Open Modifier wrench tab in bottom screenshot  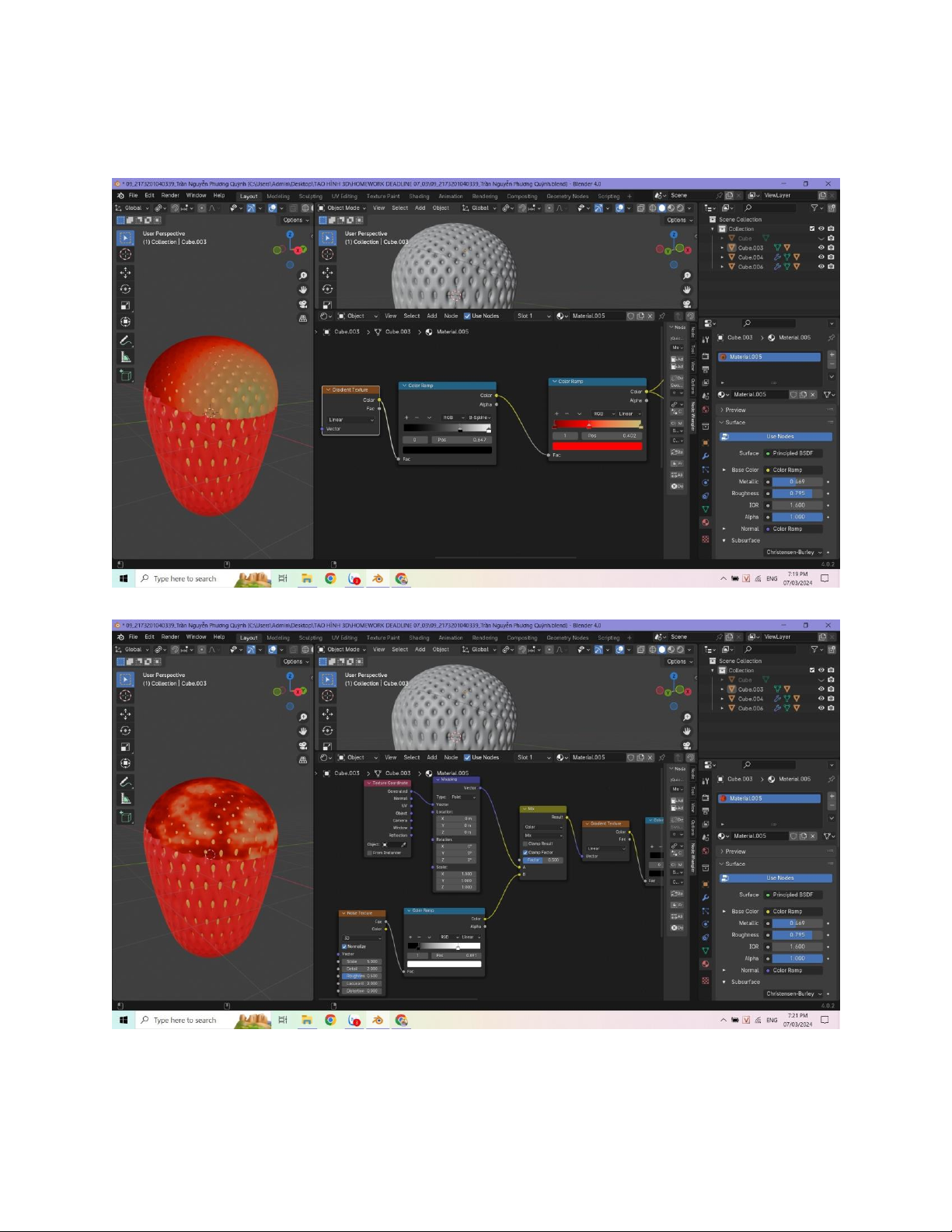[706, 898]
